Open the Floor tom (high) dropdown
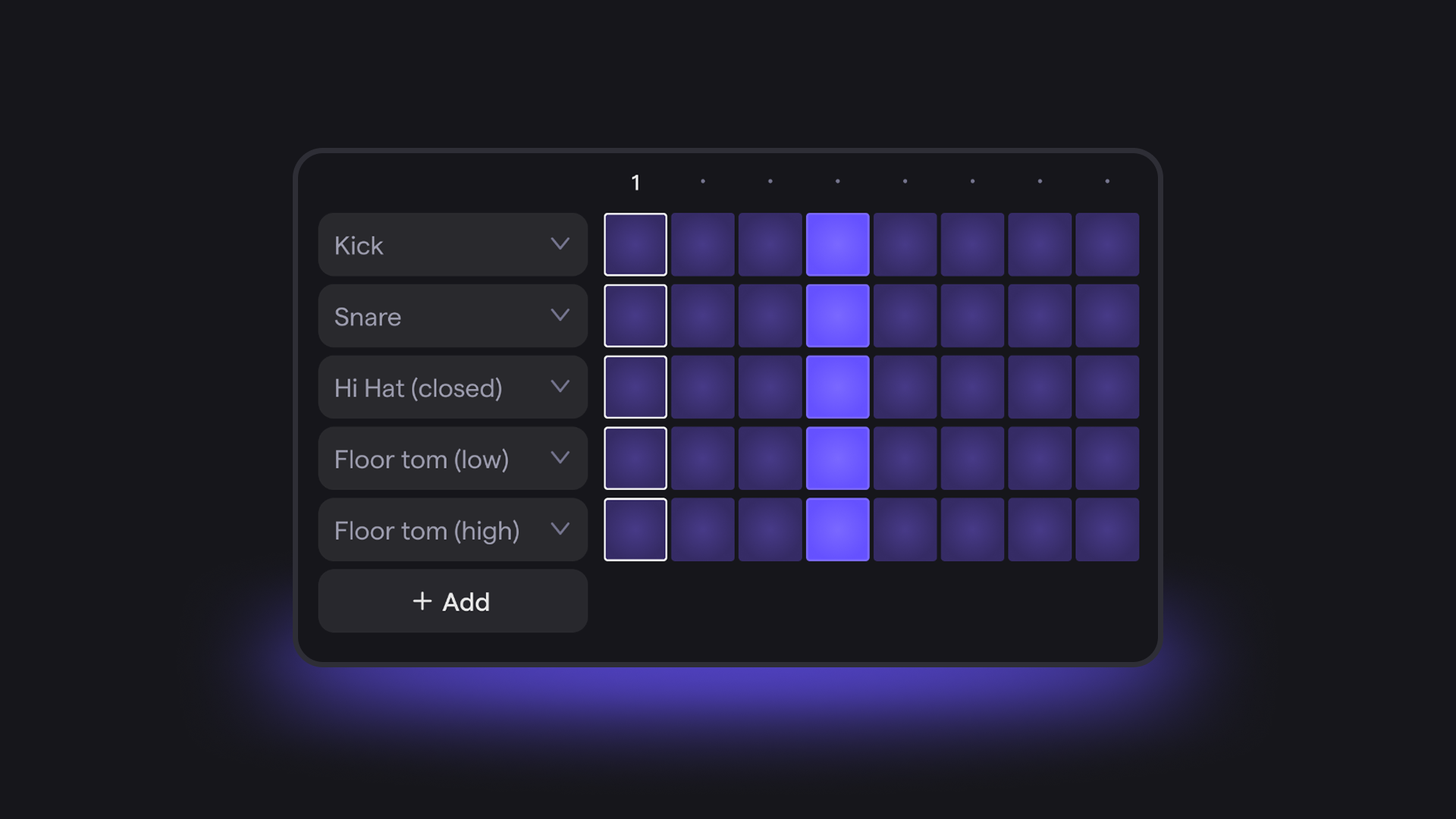The height and width of the screenshot is (819, 1456). 453,530
